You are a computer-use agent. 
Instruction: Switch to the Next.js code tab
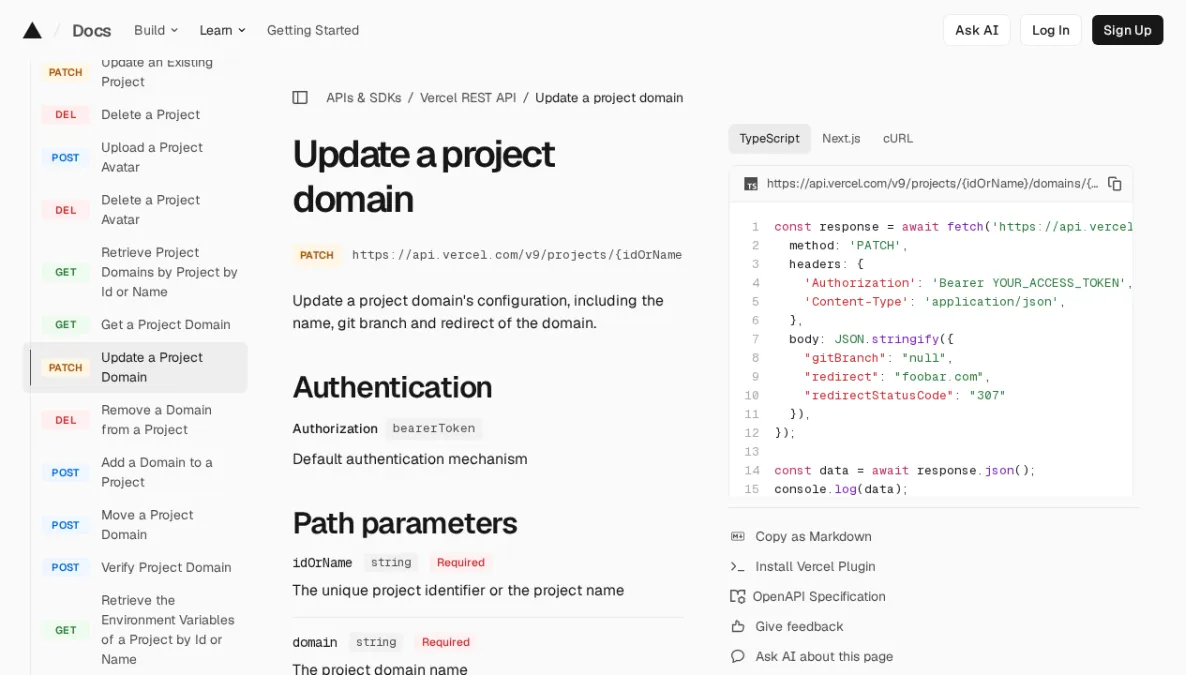click(841, 139)
